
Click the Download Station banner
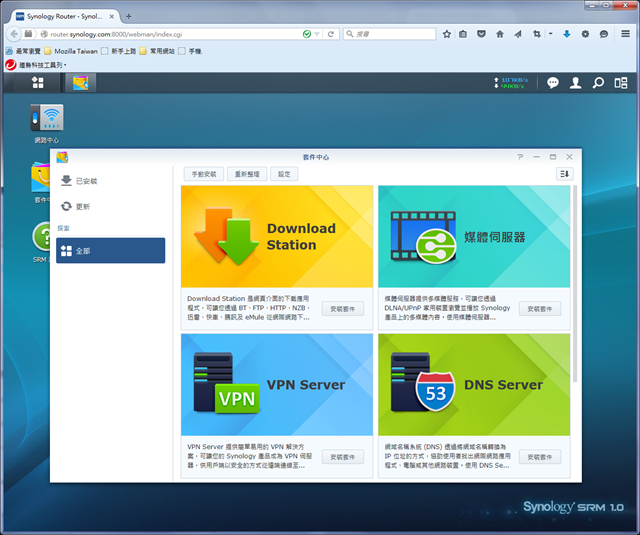277,236
